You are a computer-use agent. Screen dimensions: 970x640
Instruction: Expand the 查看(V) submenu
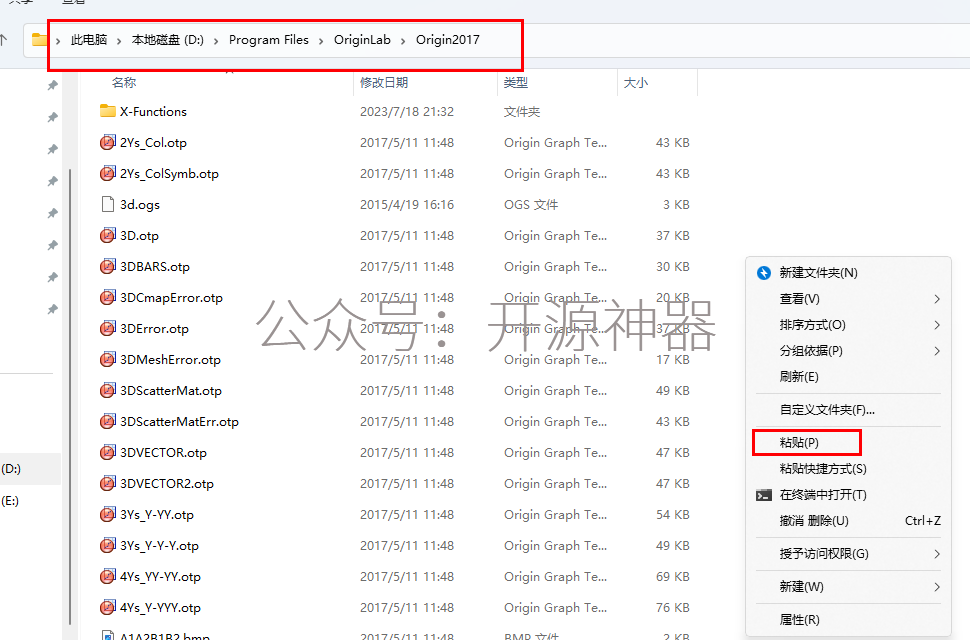(937, 299)
